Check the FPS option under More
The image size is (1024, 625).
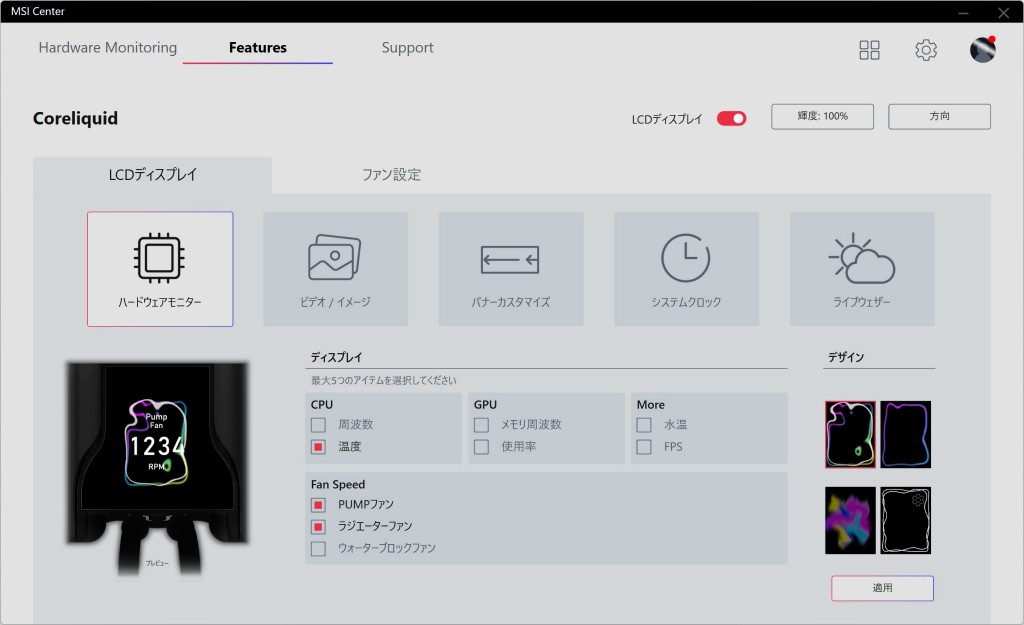(644, 447)
